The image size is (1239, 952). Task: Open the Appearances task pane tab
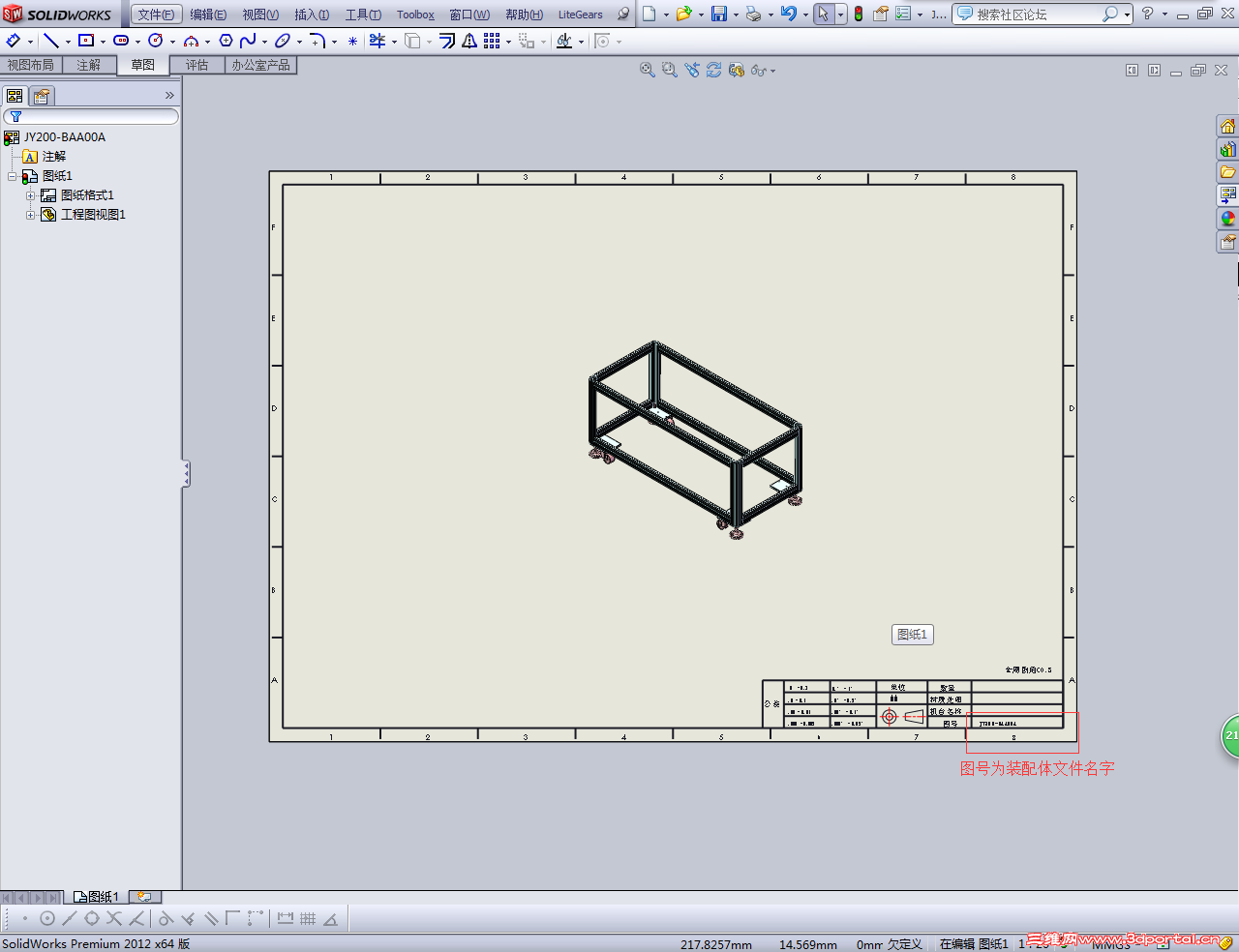click(1227, 219)
